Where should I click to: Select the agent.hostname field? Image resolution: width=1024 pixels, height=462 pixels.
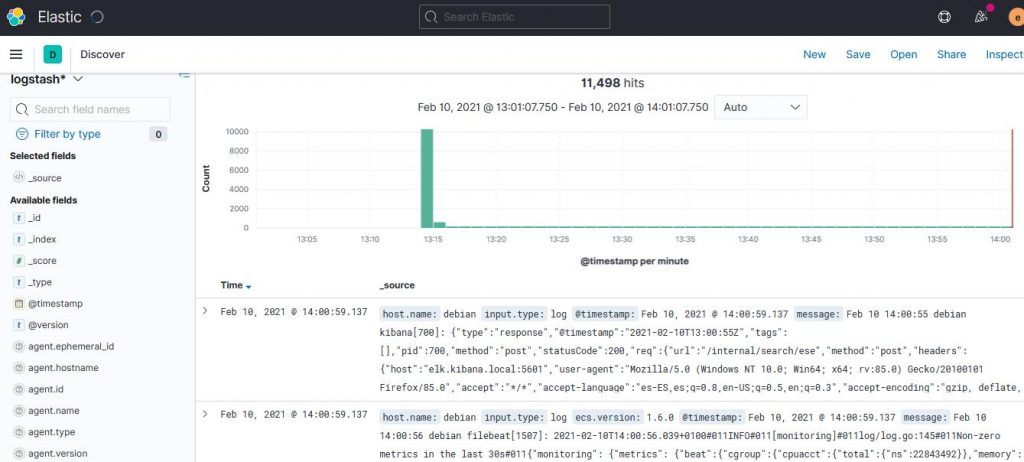[x=63, y=368]
